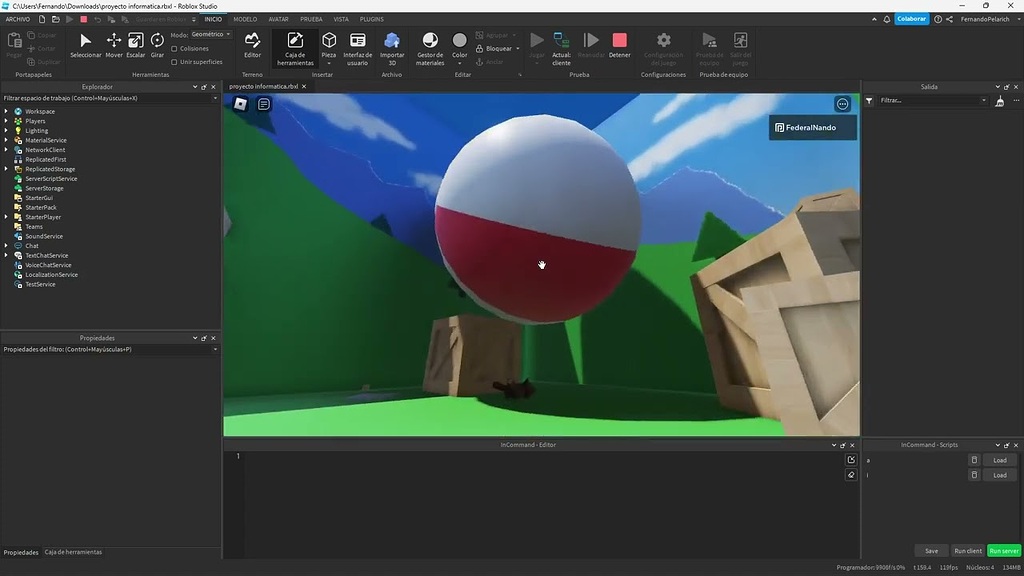Open the Modo Geométrico dropdown
1024x576 pixels.
(x=211, y=35)
